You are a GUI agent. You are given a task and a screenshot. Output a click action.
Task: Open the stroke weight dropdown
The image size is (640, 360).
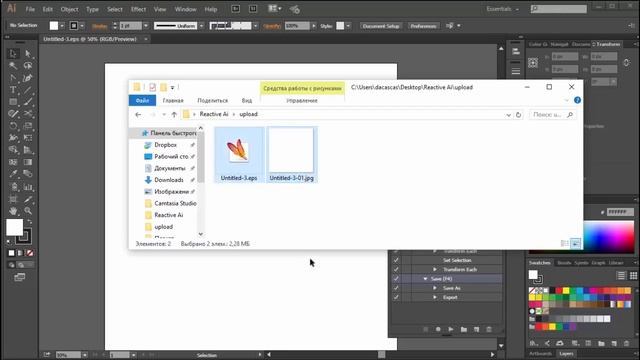[146, 26]
